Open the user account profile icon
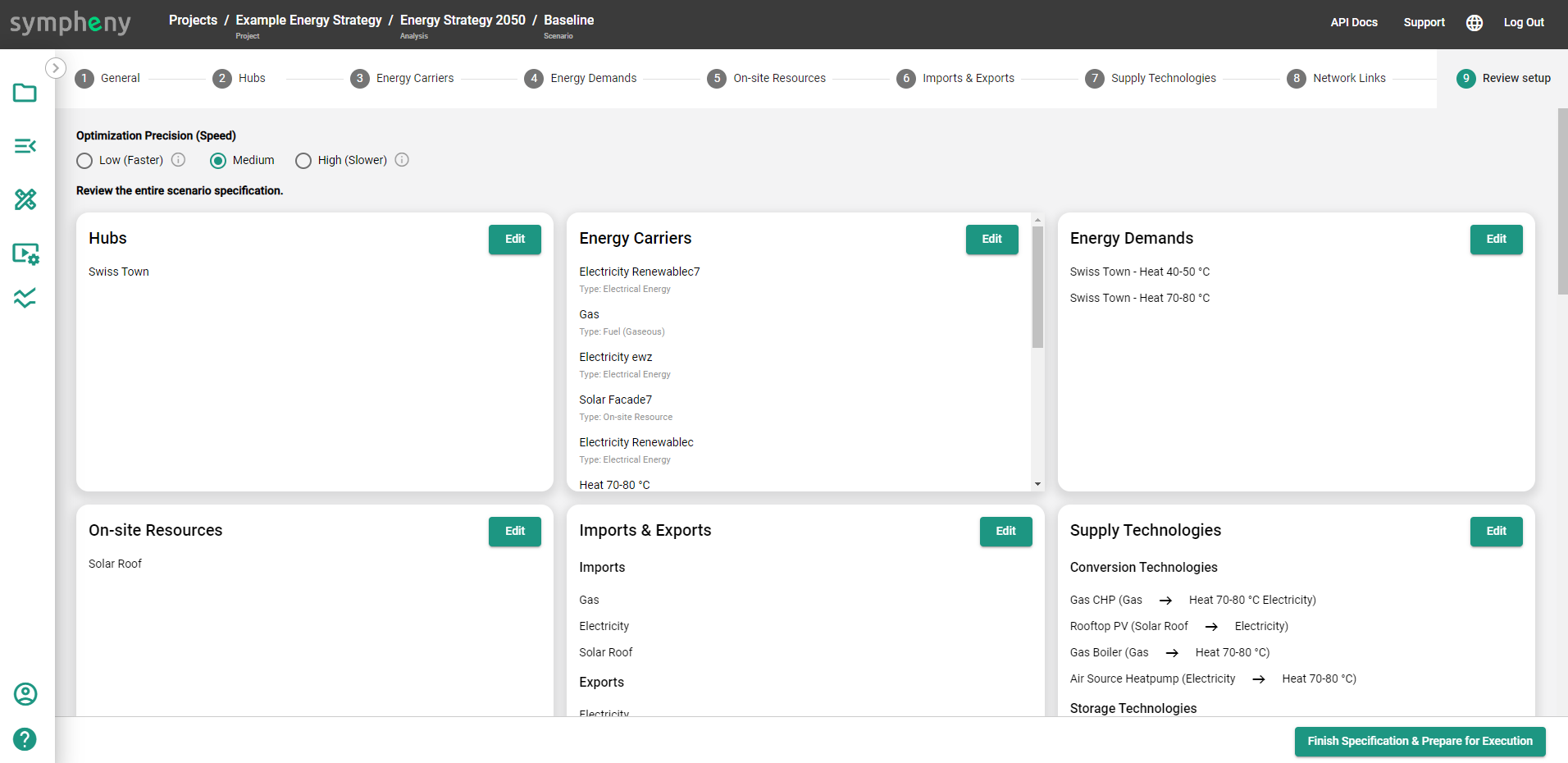1568x763 pixels. [25, 694]
